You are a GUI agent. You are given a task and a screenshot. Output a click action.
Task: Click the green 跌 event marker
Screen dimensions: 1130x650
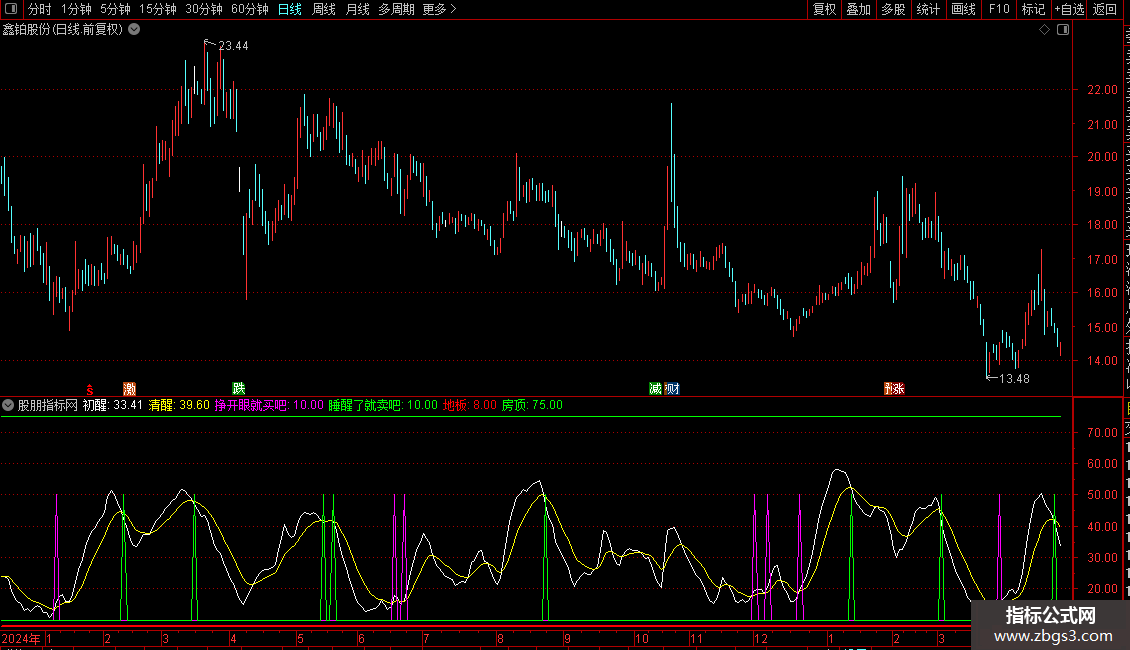(238, 389)
